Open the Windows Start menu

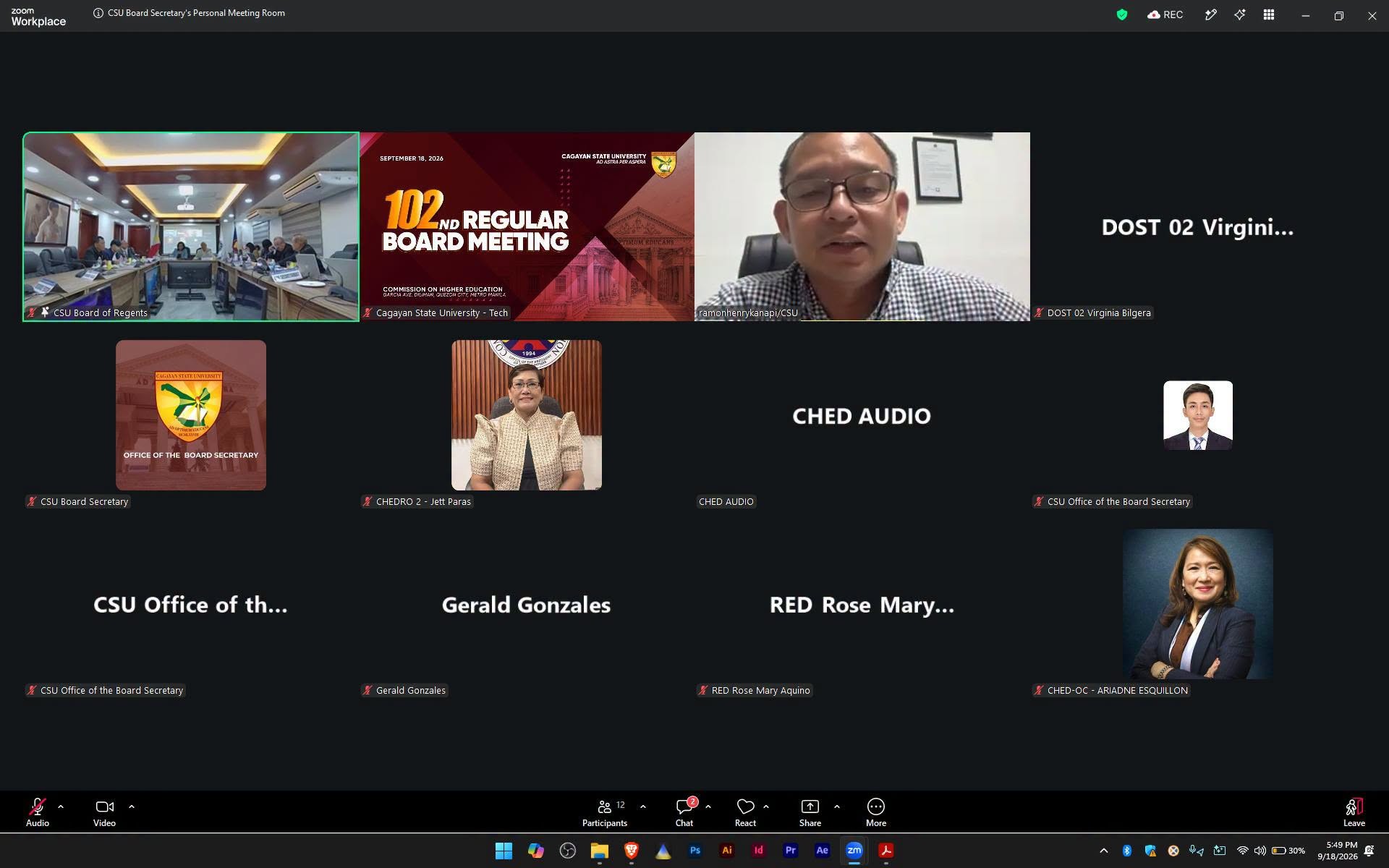(x=504, y=851)
